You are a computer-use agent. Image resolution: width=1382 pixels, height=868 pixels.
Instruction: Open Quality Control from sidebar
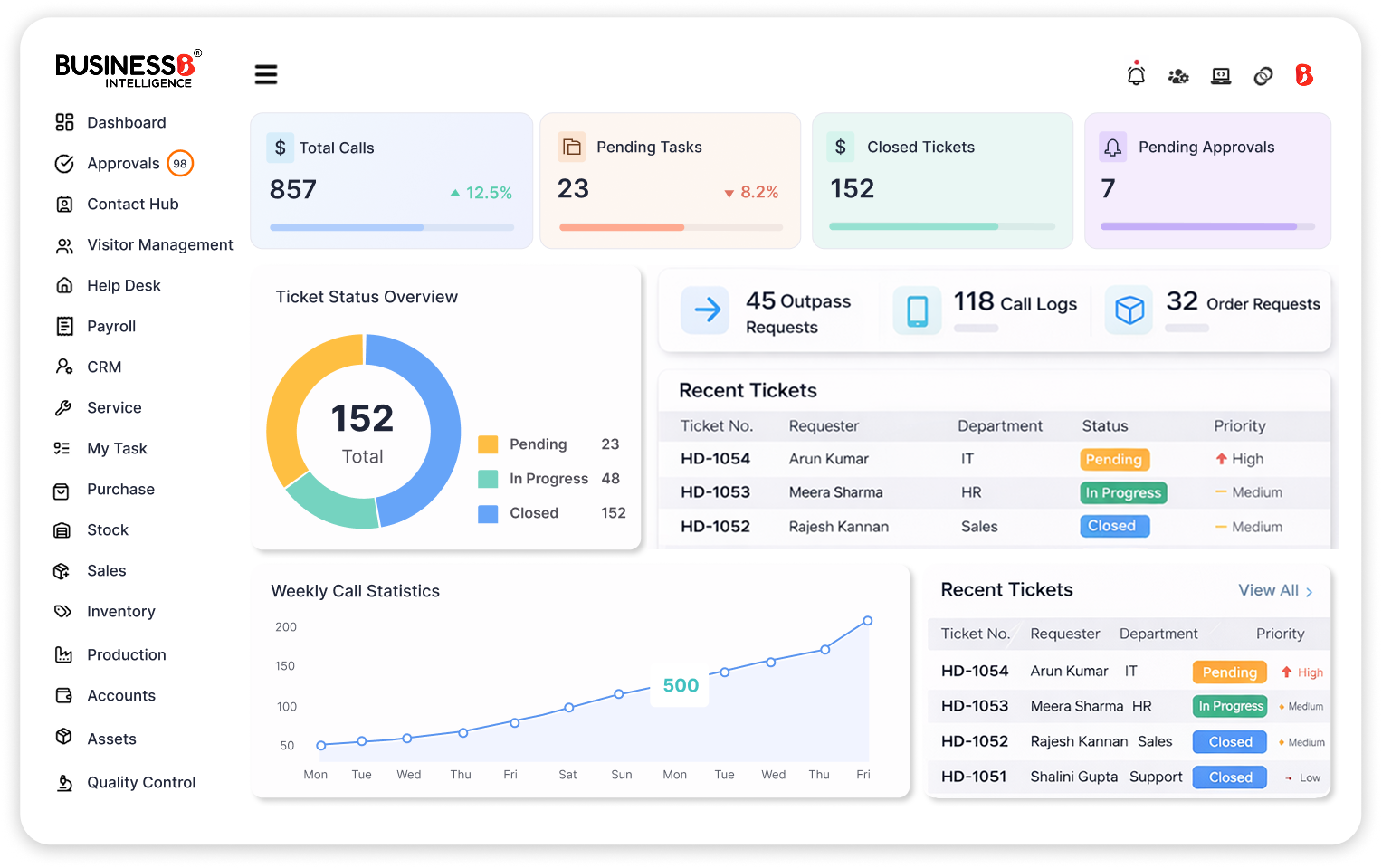pos(141,782)
